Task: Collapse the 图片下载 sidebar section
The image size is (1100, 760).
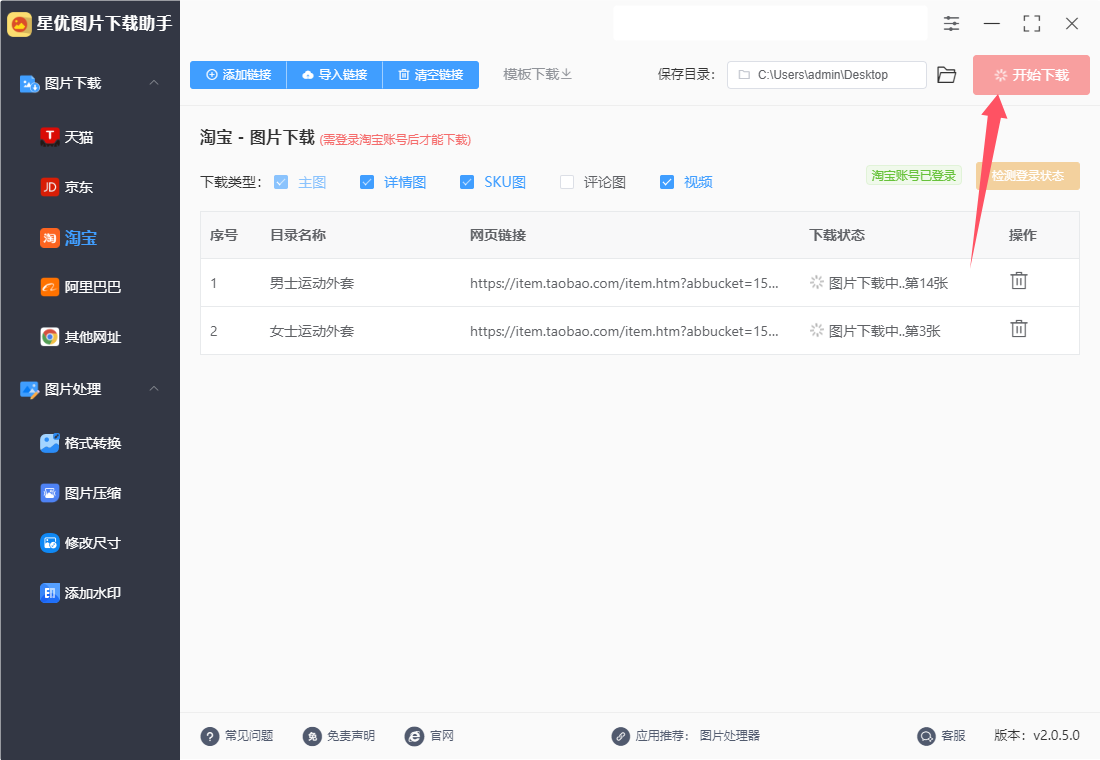Action: [154, 83]
